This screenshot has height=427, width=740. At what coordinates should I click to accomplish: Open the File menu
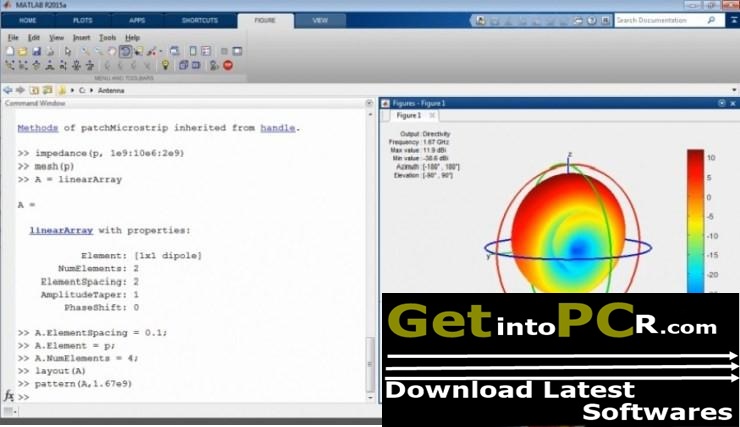tap(13, 37)
